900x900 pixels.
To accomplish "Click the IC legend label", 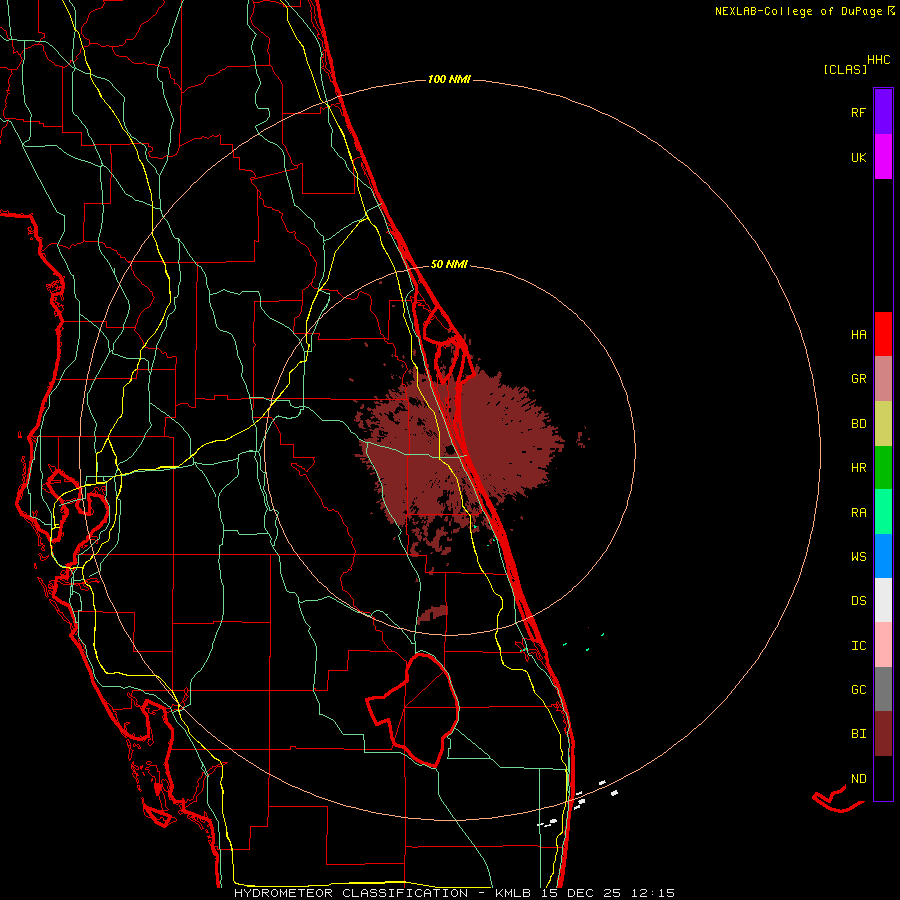I will (858, 646).
